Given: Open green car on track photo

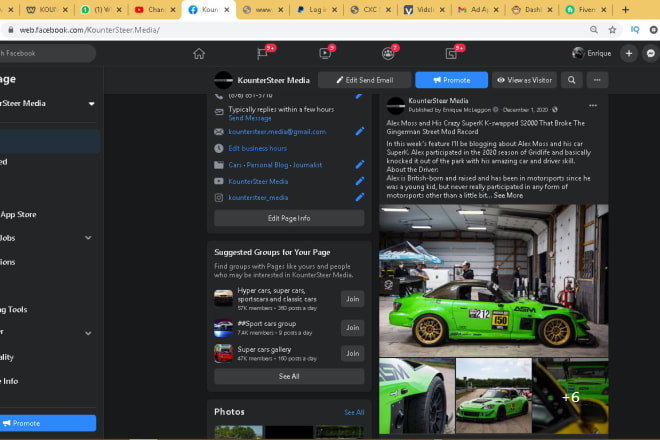Looking at the screenshot, I should coord(493,396).
